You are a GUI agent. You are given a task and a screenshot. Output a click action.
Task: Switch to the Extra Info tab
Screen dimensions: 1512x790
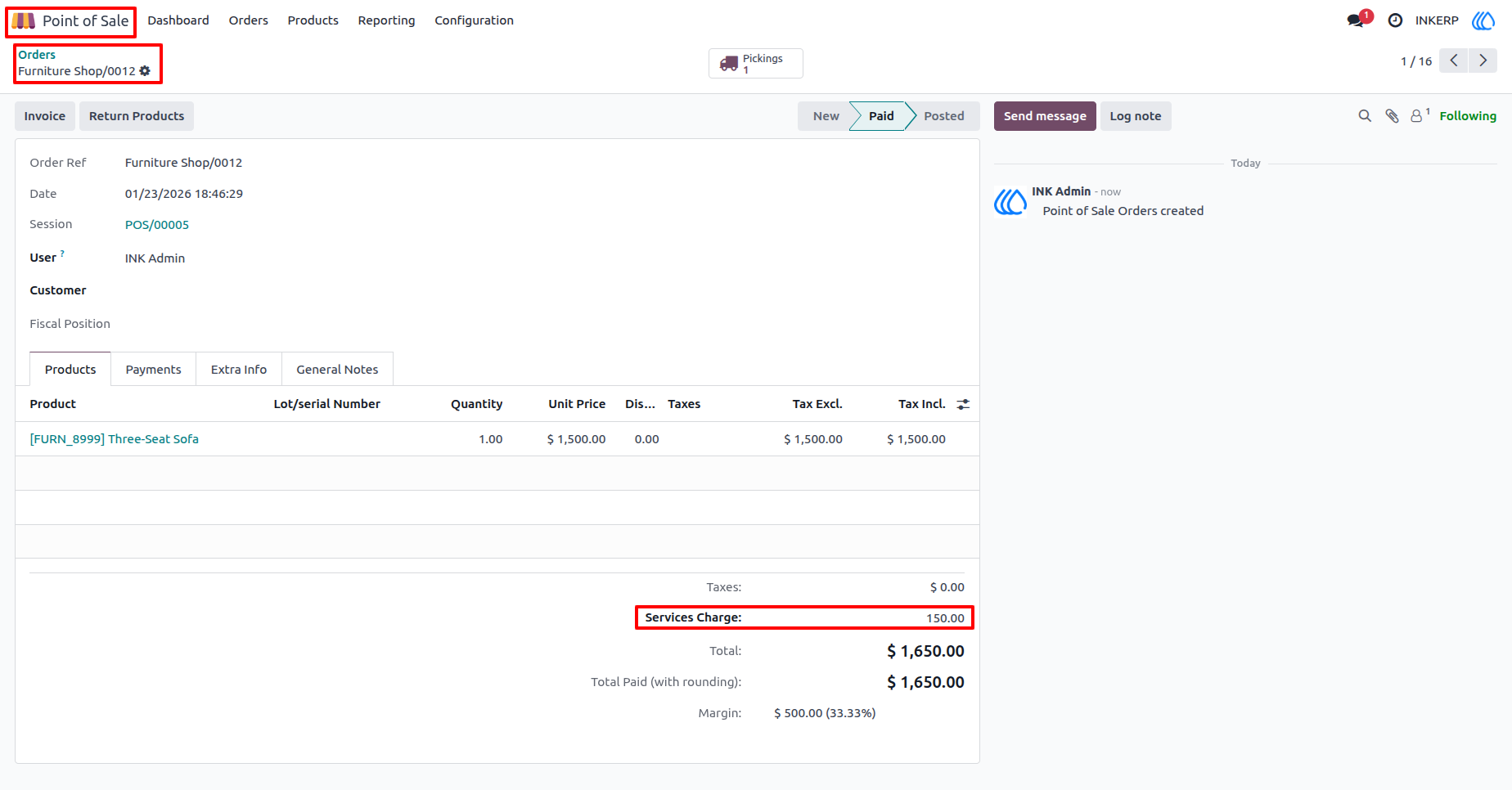[x=239, y=370]
